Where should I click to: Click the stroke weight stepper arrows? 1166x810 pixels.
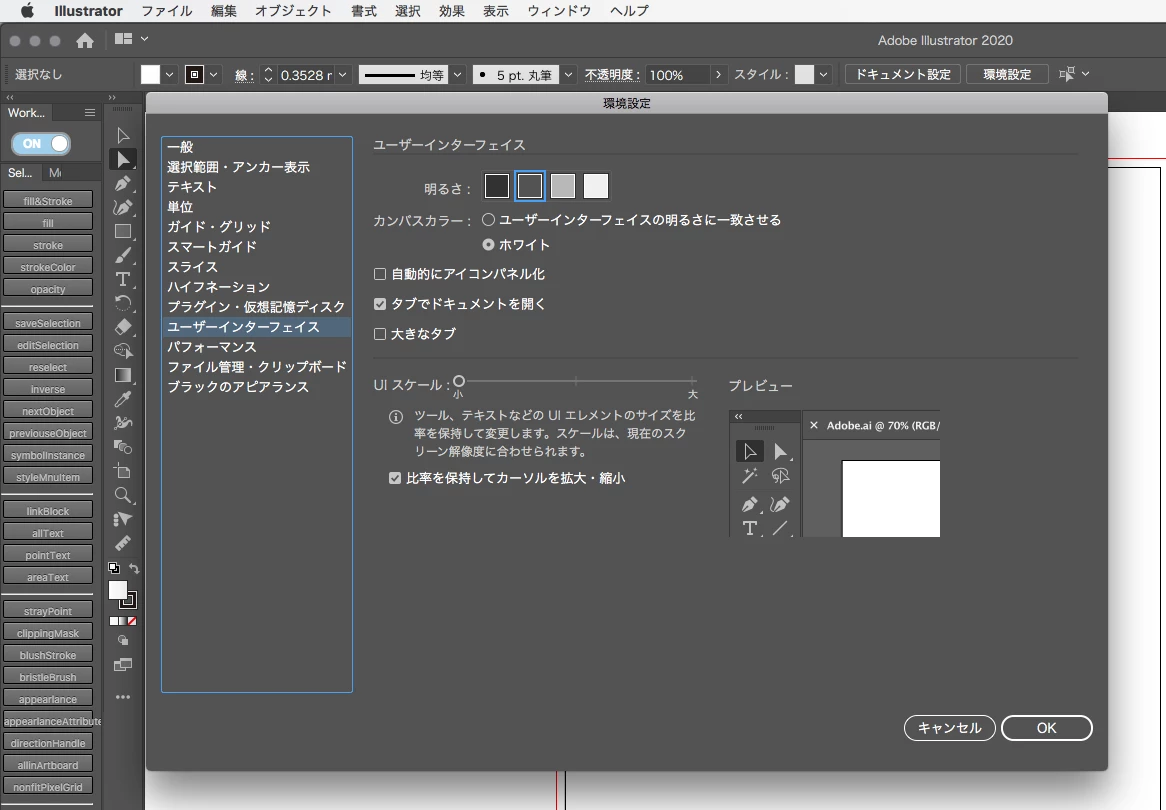[268, 74]
